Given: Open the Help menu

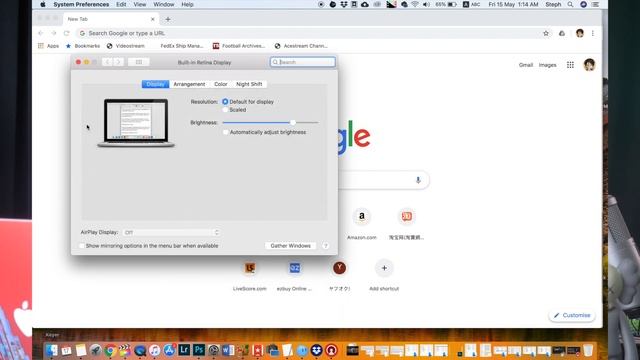Looking at the screenshot, I should coord(187,4).
